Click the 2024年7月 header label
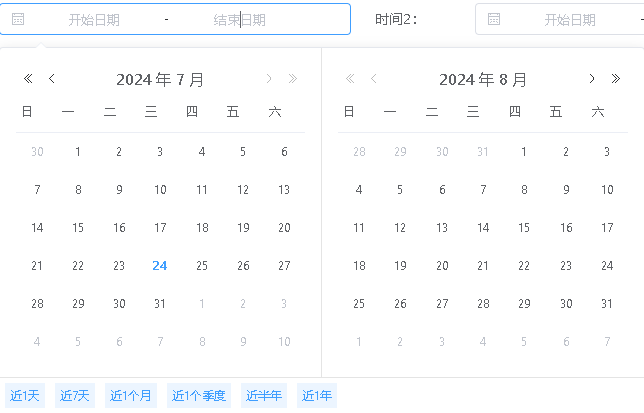644x413 pixels. click(x=160, y=79)
